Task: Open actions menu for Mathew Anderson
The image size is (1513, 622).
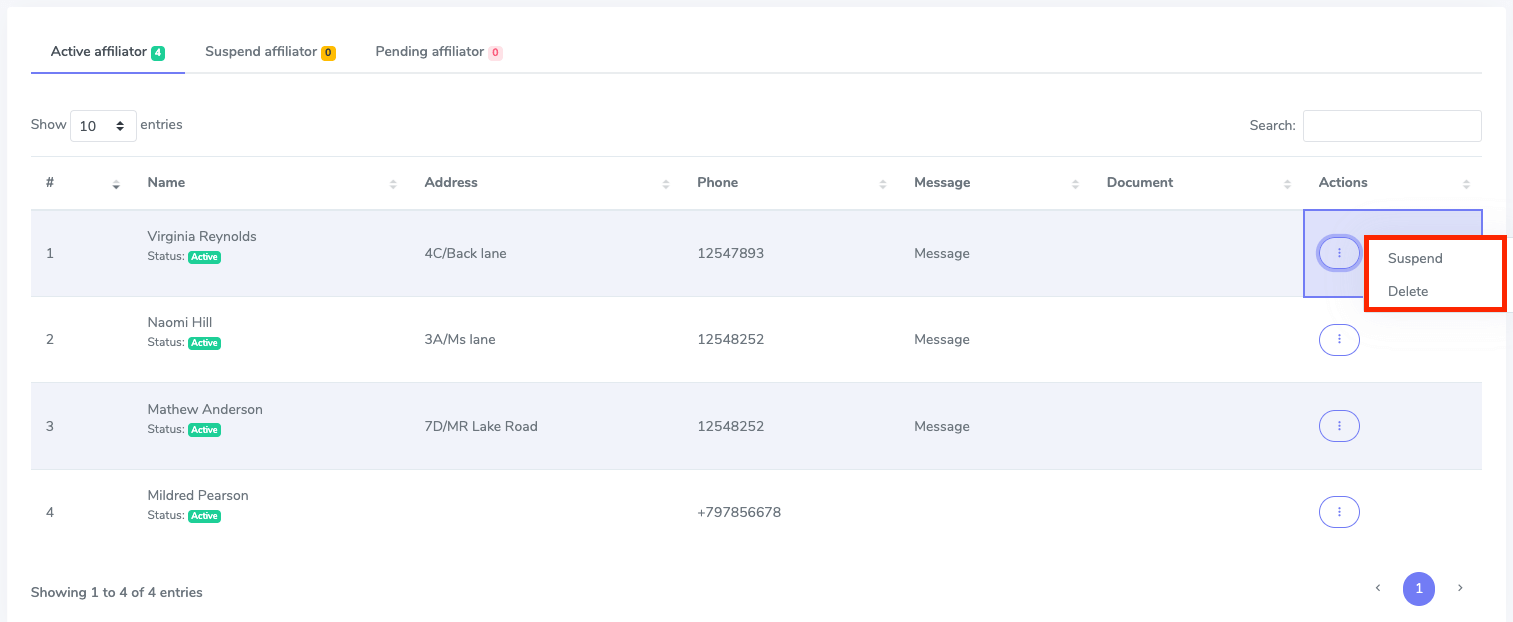Action: pyautogui.click(x=1339, y=426)
